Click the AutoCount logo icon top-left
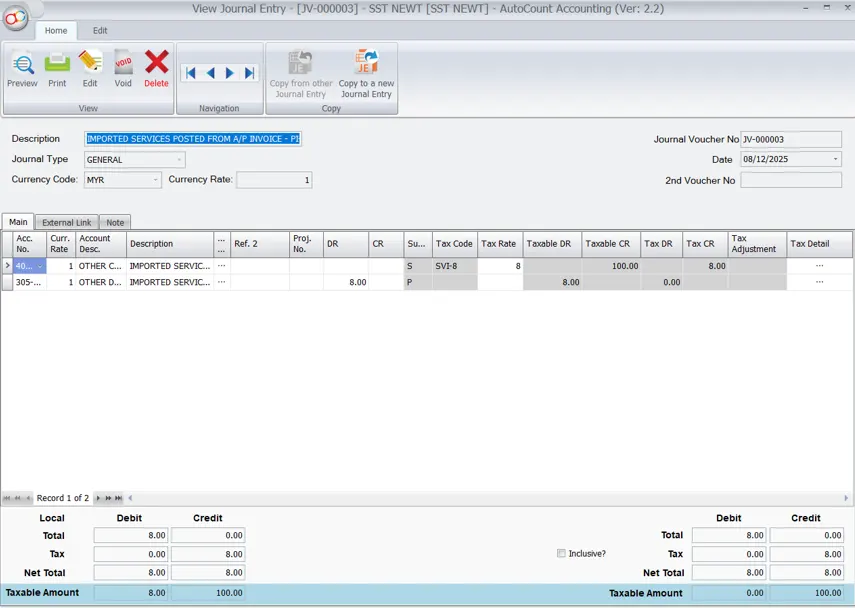Image resolution: width=855 pixels, height=608 pixels. pyautogui.click(x=17, y=16)
